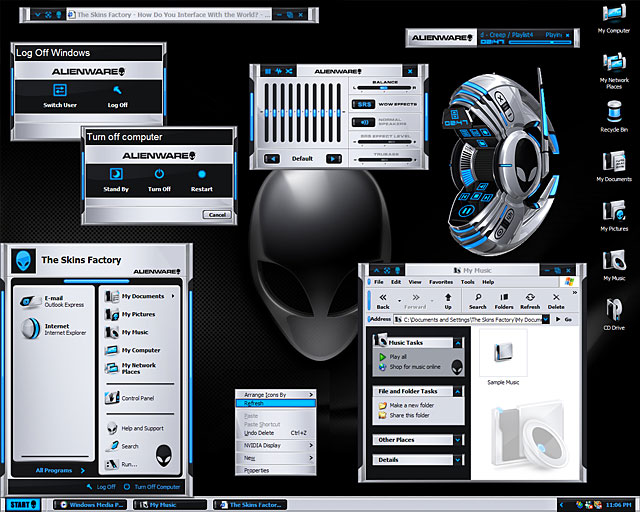Viewport: 640px width, 512px height.
Task: Click the Delete toolbar button
Action: (556, 301)
